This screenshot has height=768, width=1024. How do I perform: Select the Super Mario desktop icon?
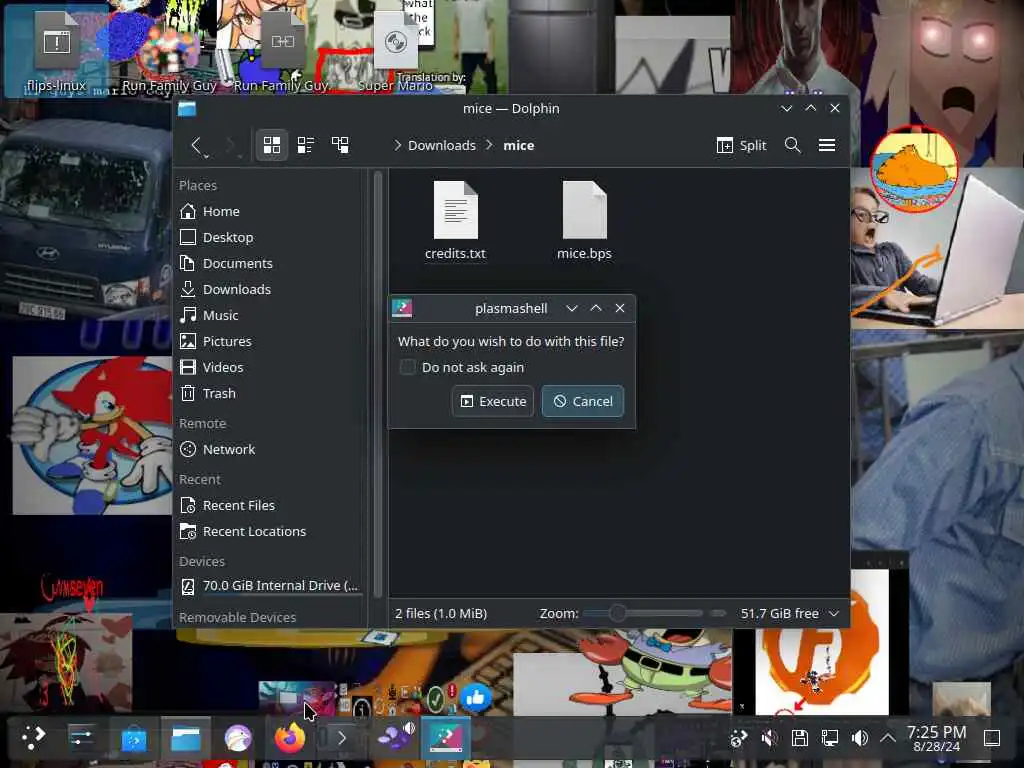pos(395,54)
